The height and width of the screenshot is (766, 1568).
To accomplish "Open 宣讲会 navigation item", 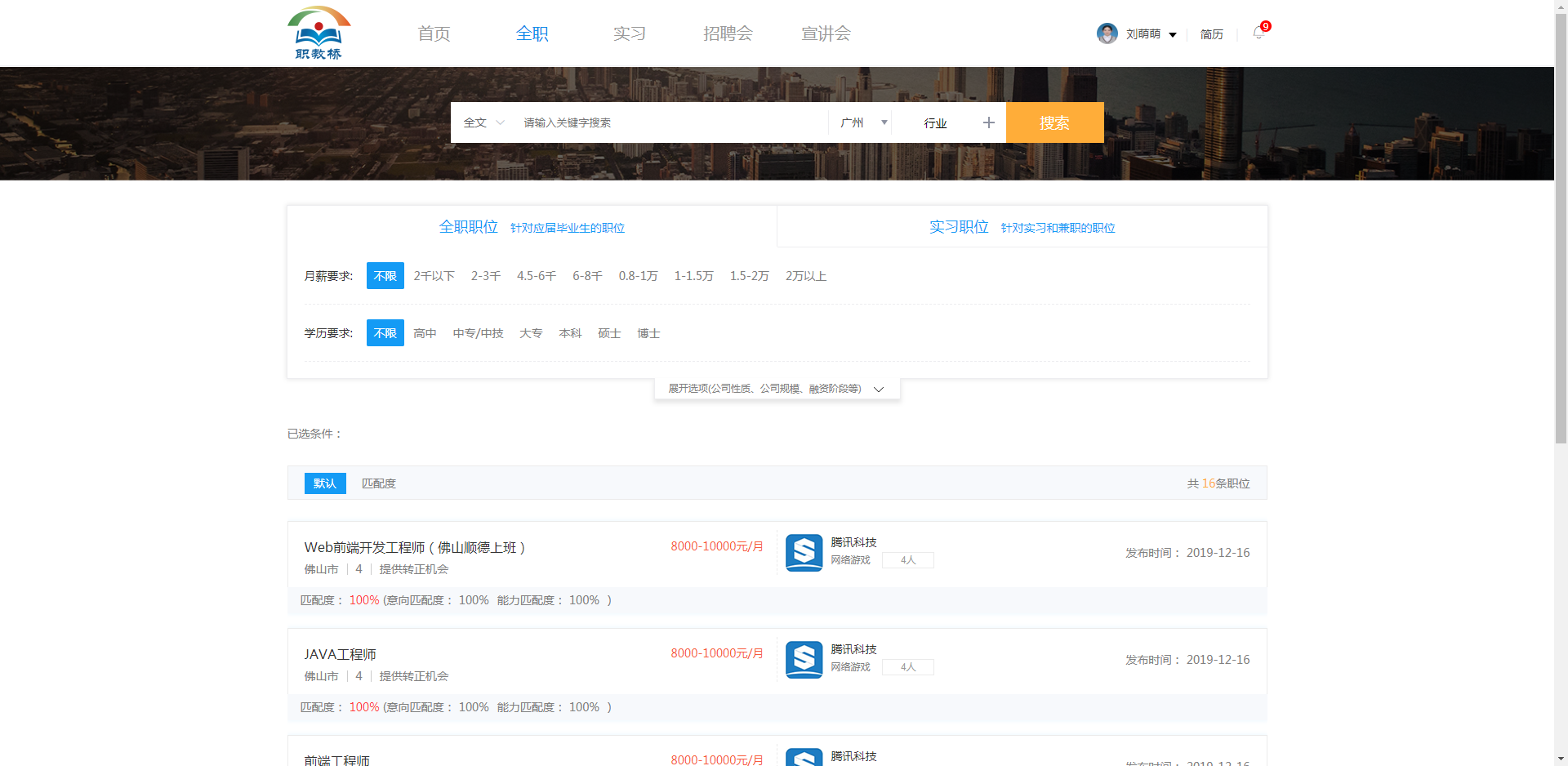I will pos(826,33).
